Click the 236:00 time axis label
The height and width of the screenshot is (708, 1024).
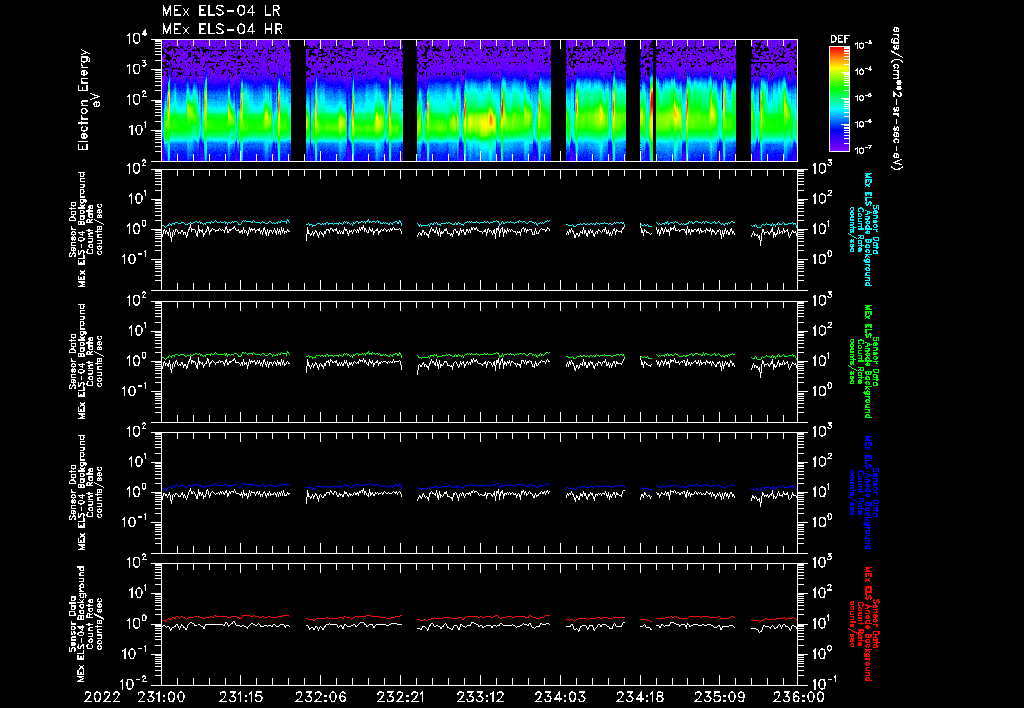click(x=799, y=697)
